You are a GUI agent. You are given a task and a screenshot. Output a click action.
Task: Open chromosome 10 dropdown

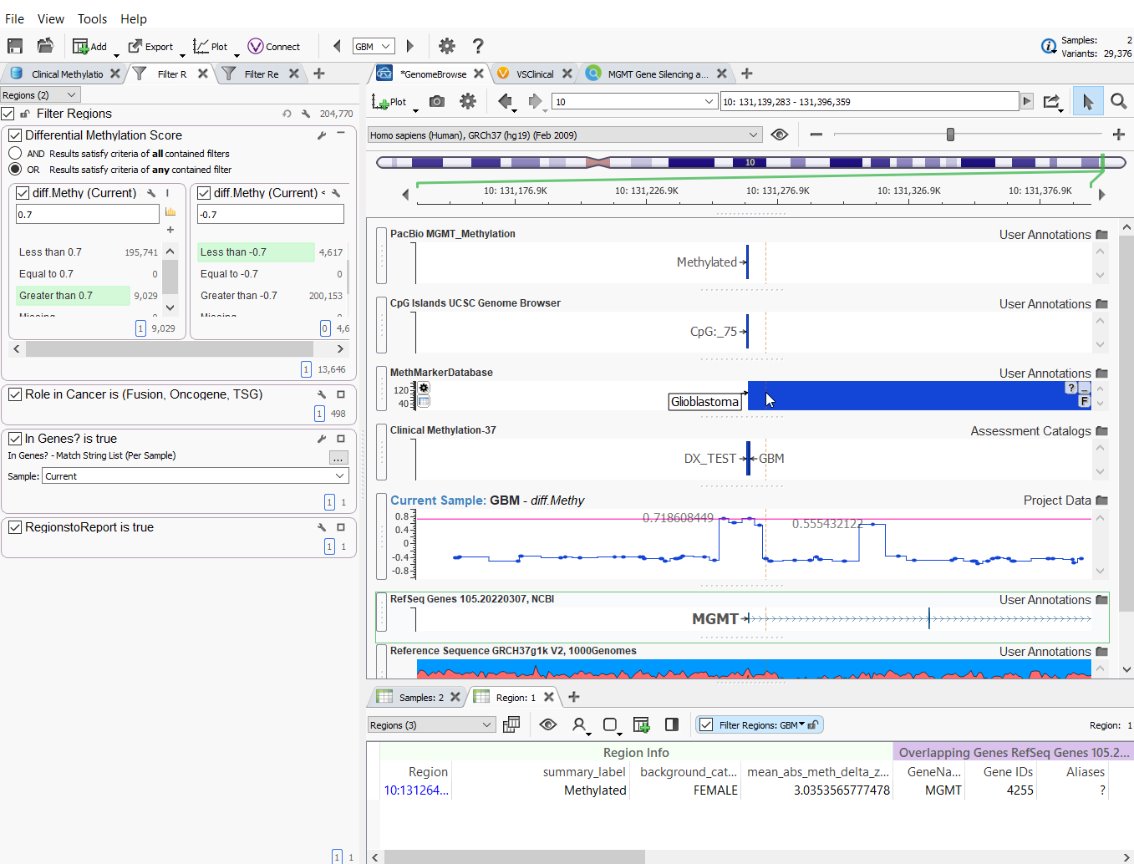pyautogui.click(x=634, y=102)
